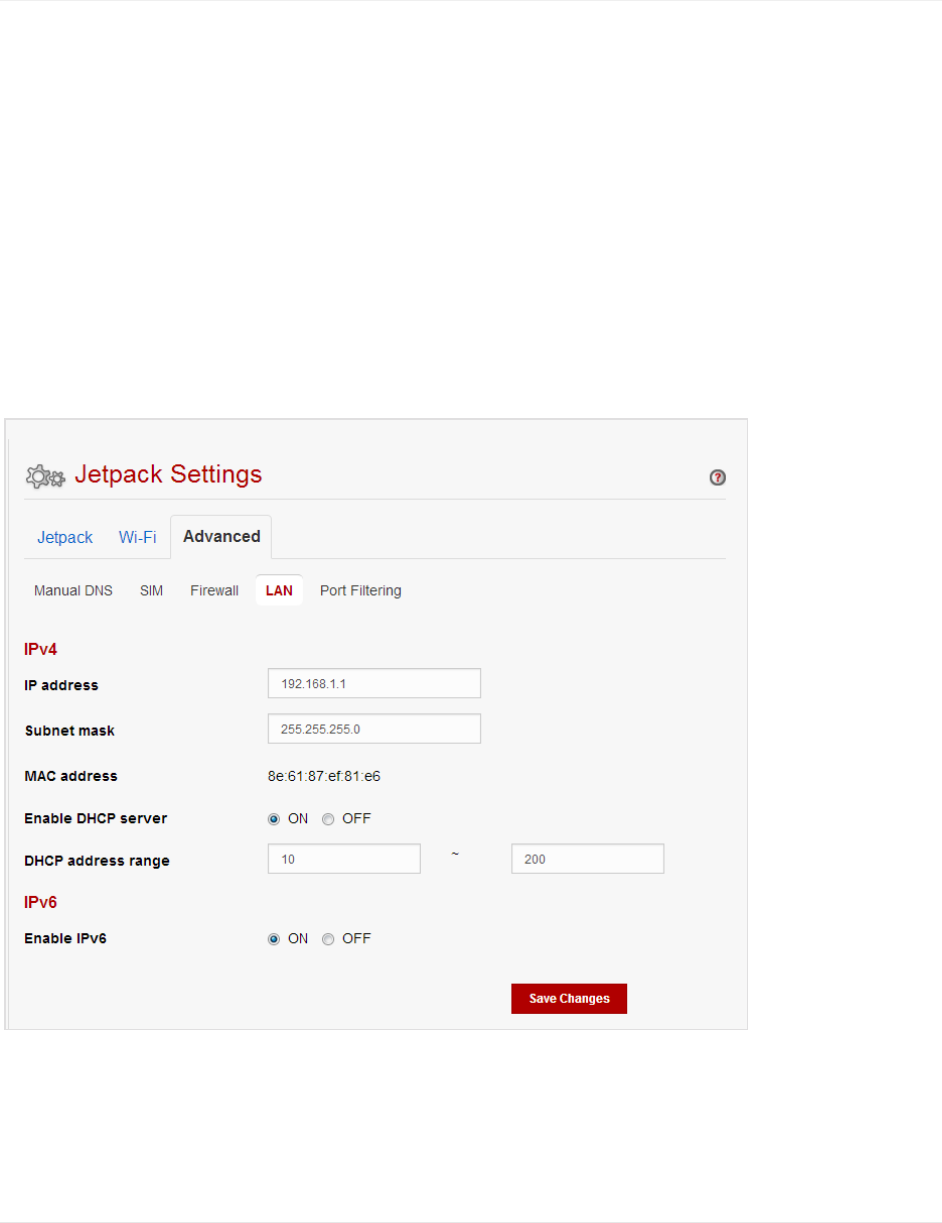Click the DHCP range start field
Image resolution: width=942 pixels, height=1223 pixels.
[344, 859]
